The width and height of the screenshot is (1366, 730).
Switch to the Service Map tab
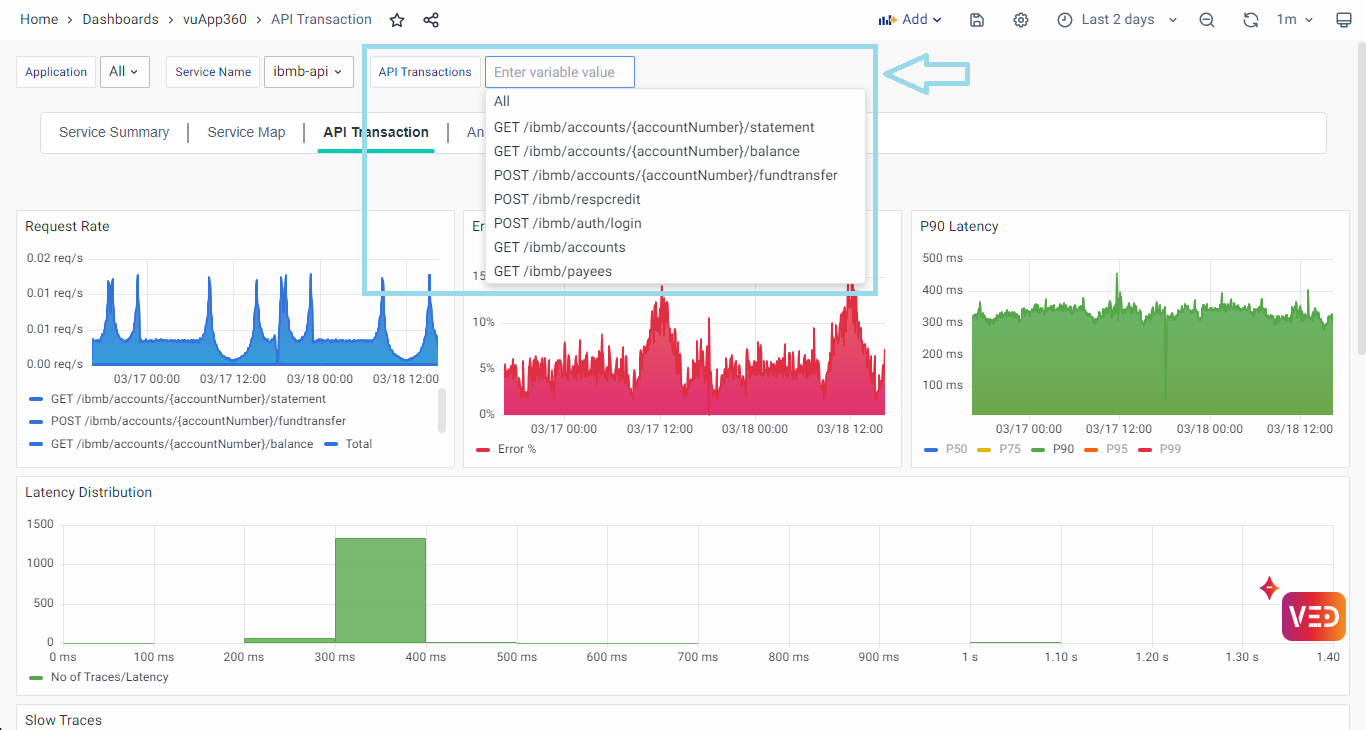tap(246, 132)
